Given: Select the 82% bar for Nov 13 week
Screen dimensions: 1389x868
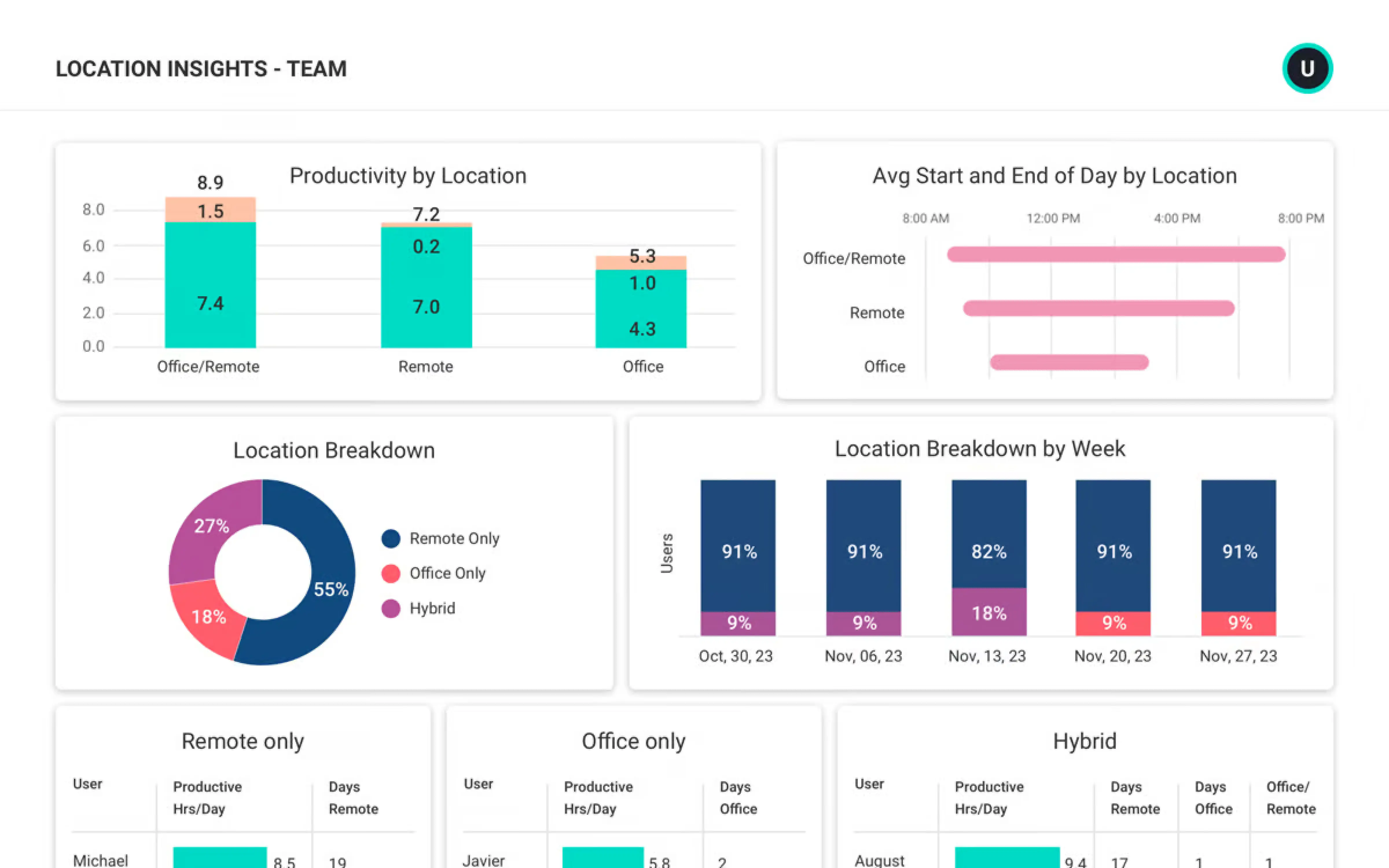Looking at the screenshot, I should coord(989,534).
